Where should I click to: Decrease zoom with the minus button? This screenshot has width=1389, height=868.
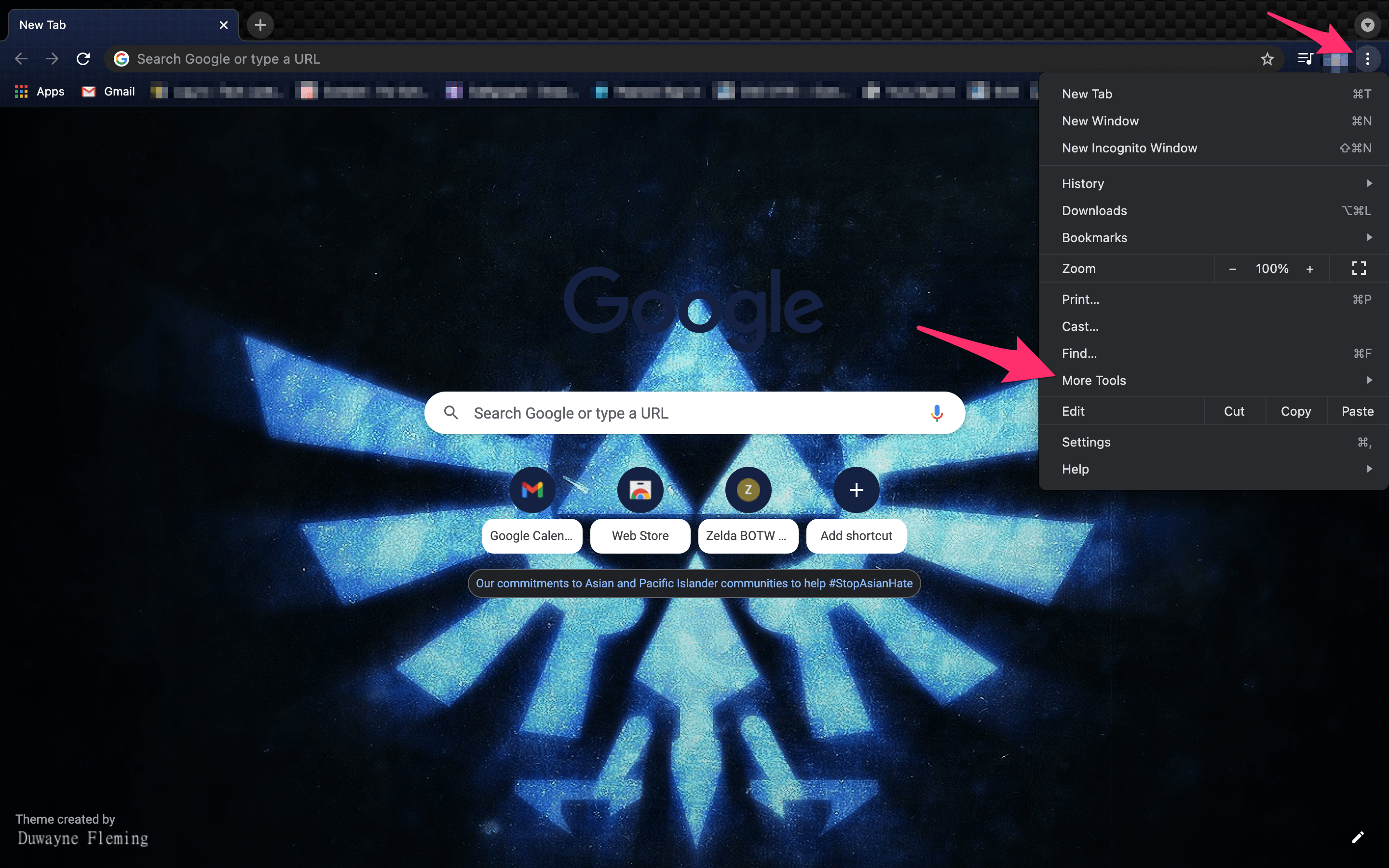point(1232,269)
